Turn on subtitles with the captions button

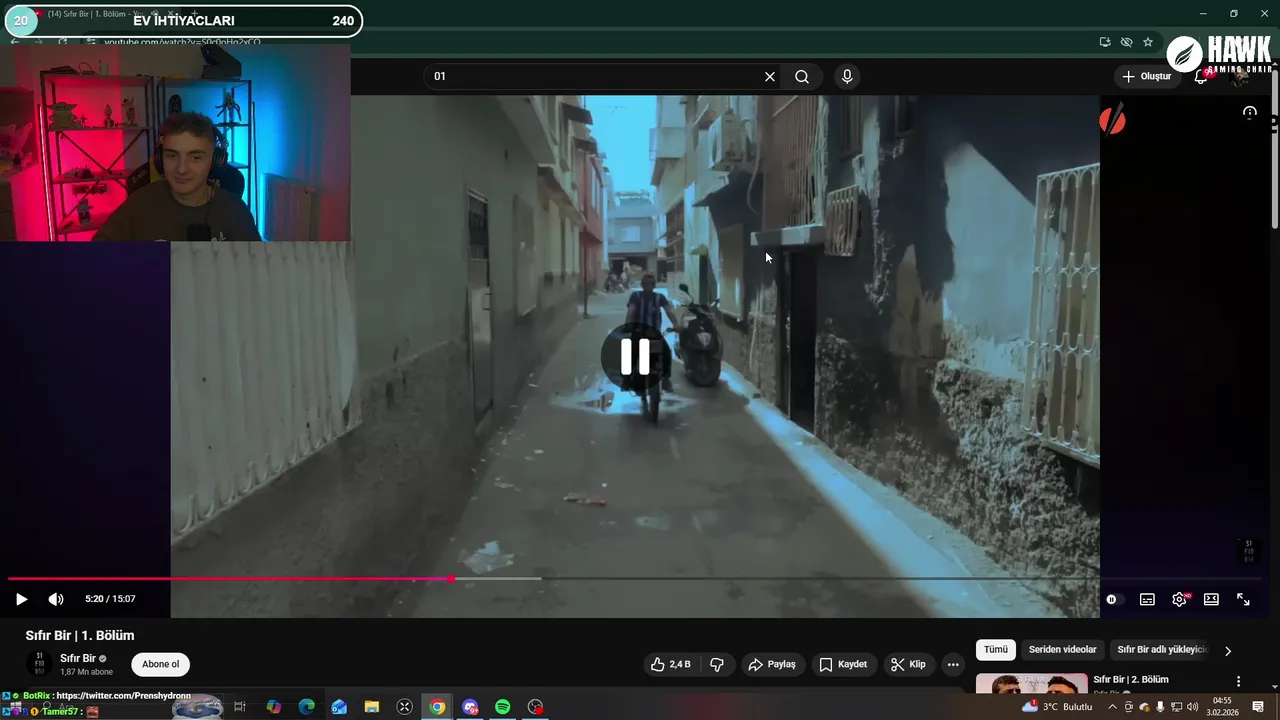coord(1147,599)
